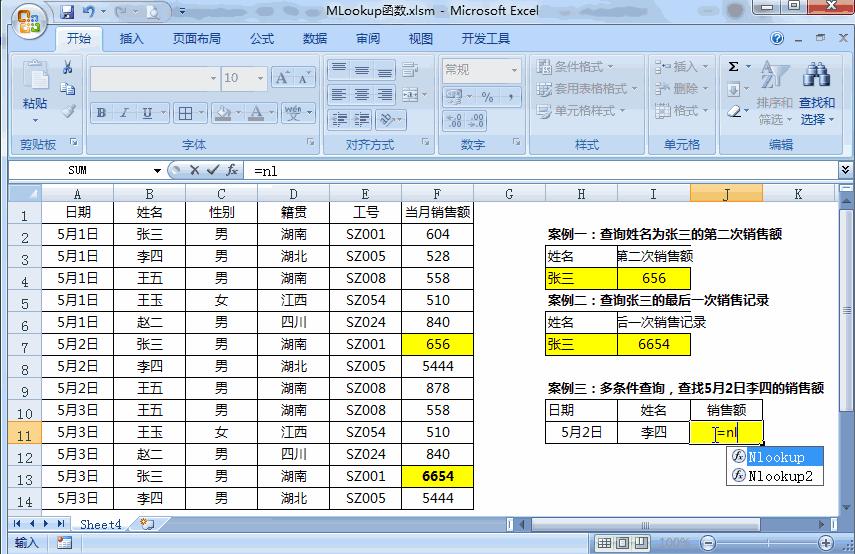
Task: Open the font name dropdown
Action: [213, 79]
